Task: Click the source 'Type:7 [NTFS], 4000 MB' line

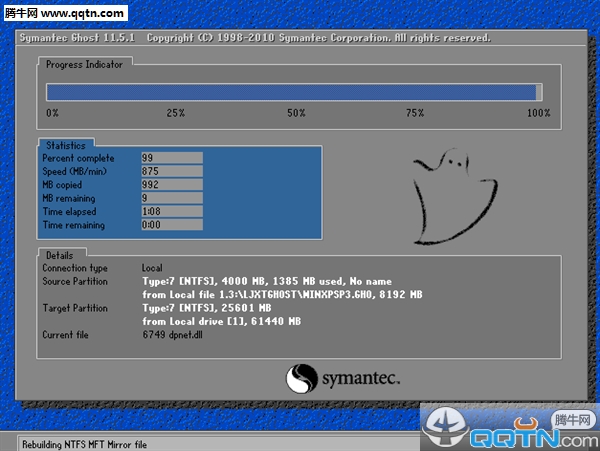Action: tap(267, 282)
